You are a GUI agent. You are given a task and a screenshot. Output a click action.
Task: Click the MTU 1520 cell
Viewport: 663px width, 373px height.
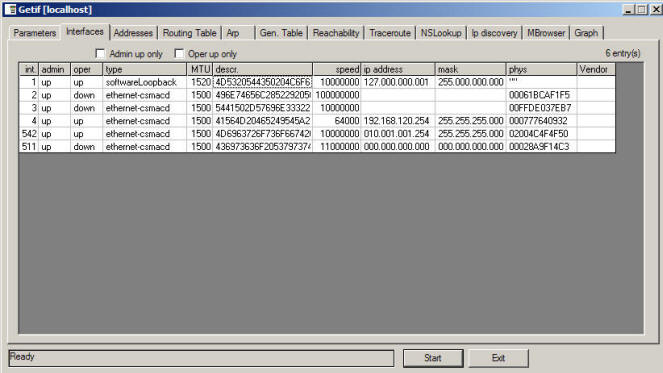click(199, 82)
